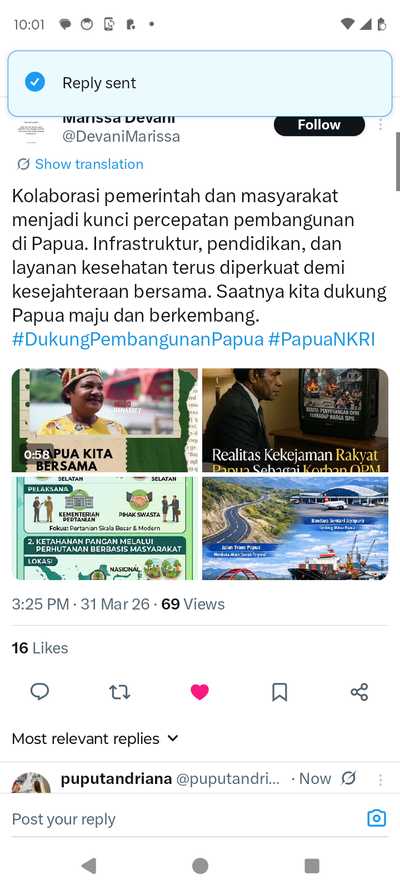Open #PapuaNKRI hashtag

click(x=321, y=340)
